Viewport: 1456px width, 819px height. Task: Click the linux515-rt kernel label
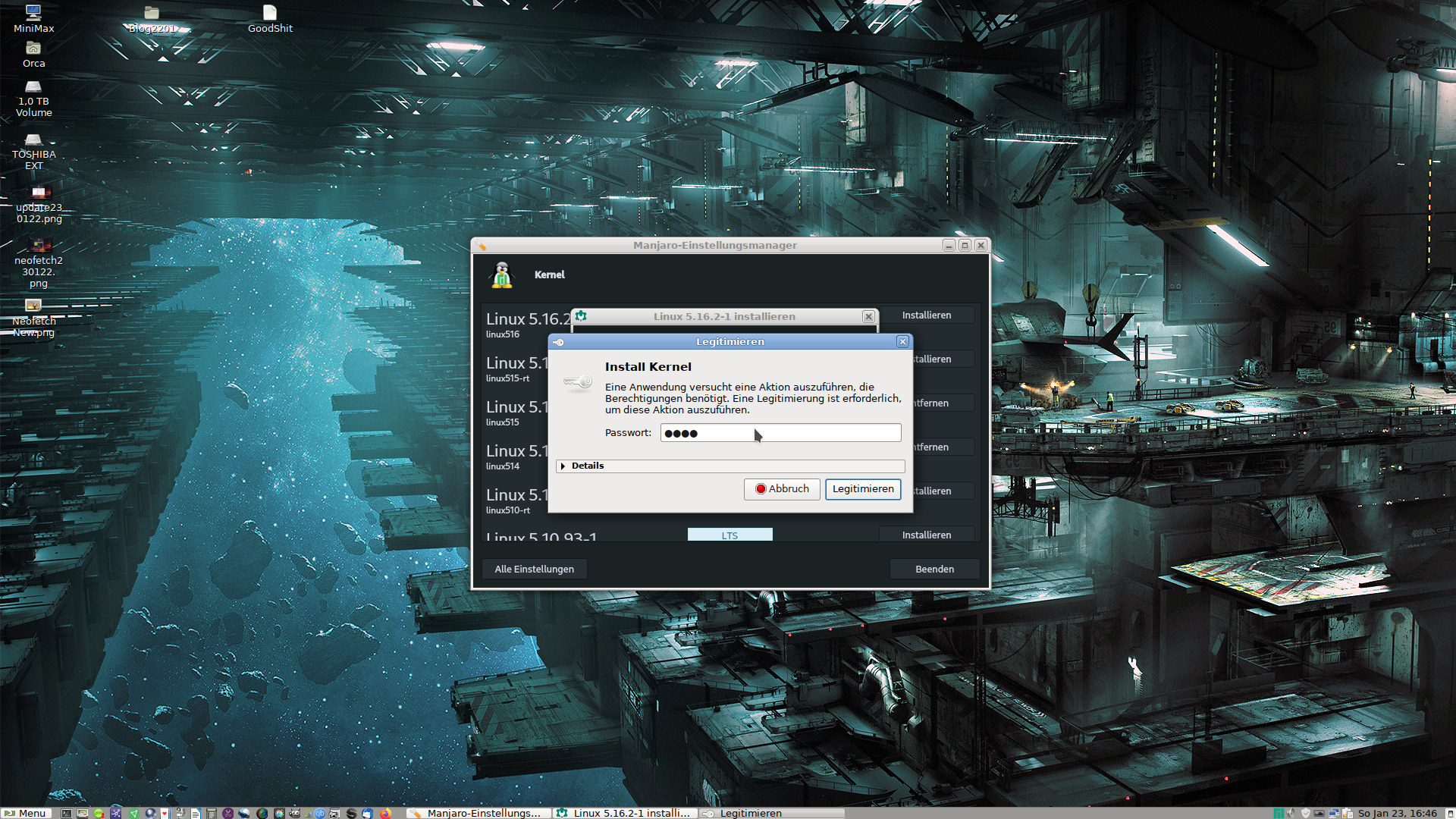click(507, 378)
